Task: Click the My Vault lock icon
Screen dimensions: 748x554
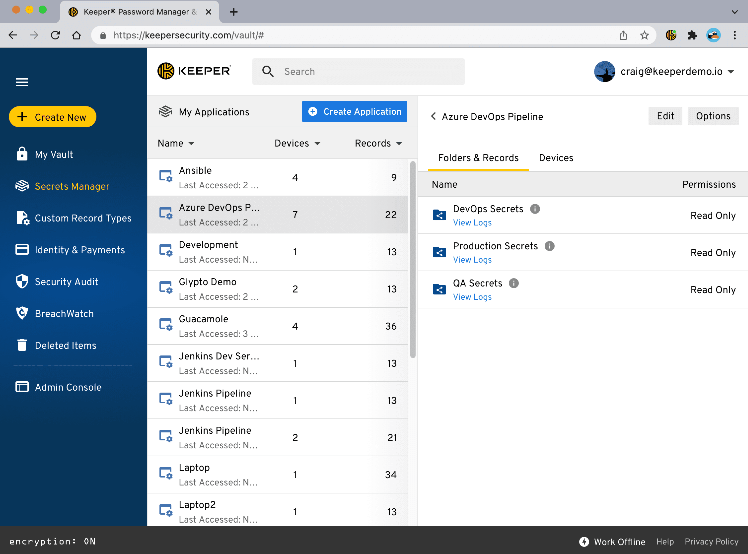Action: point(22,154)
